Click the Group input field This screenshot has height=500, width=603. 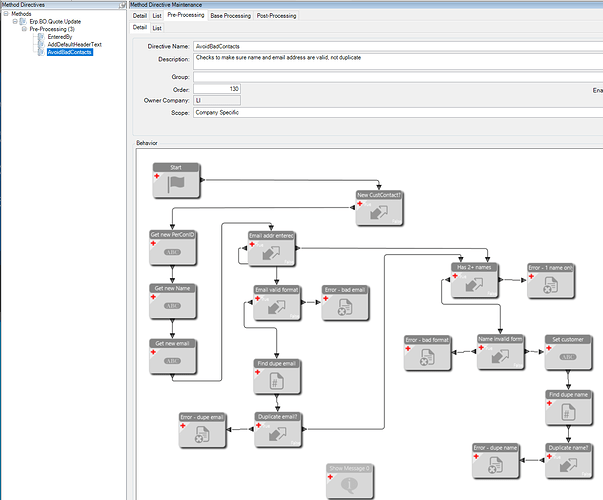click(398, 77)
